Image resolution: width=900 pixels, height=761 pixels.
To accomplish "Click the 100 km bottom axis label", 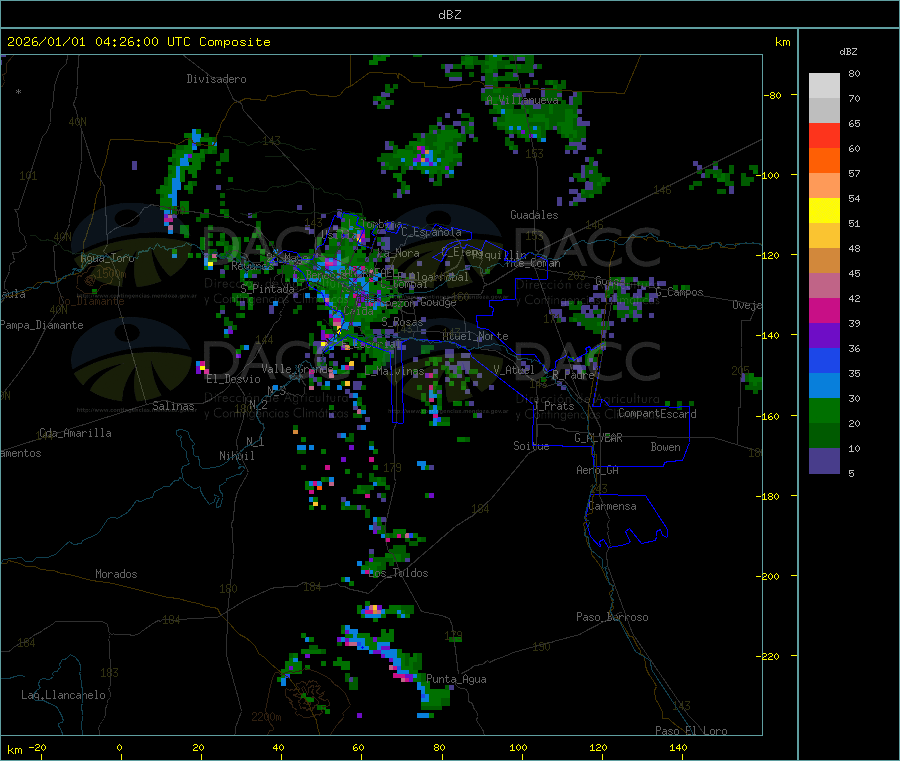I will [x=518, y=748].
